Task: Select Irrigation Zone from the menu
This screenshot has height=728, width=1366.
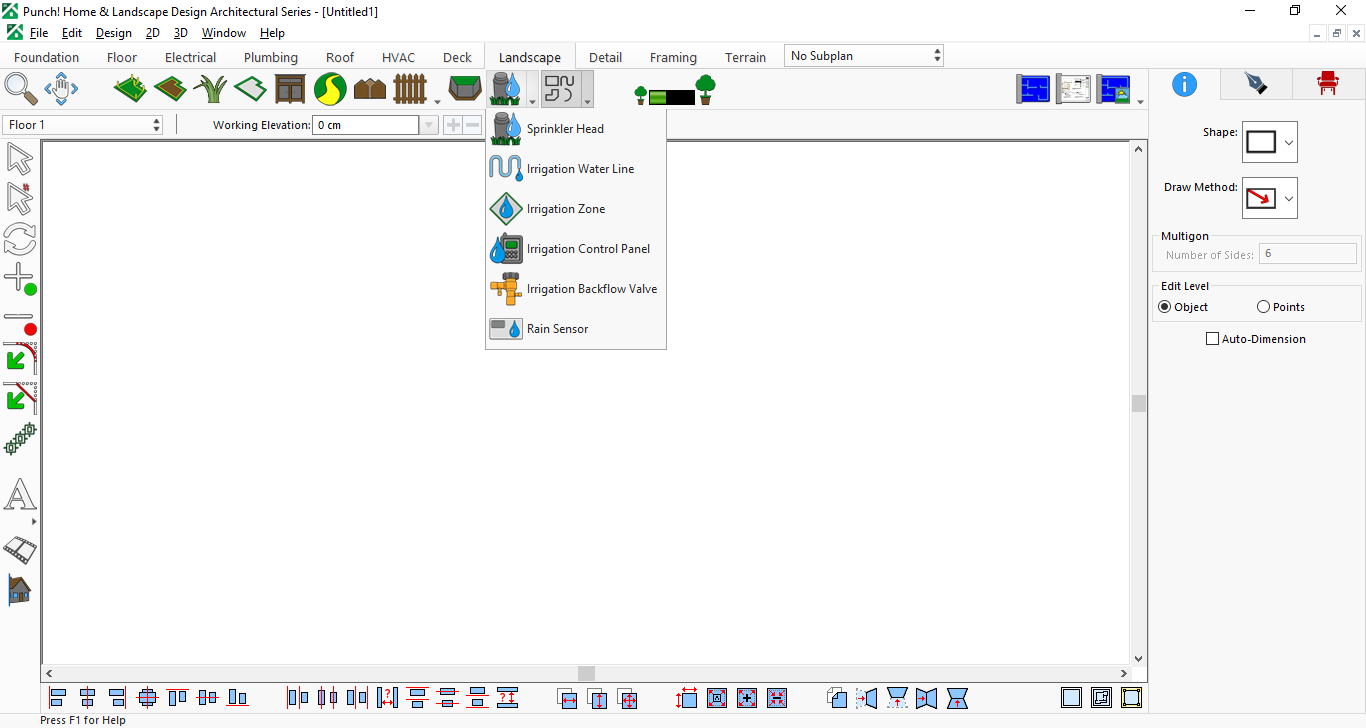Action: point(576,209)
